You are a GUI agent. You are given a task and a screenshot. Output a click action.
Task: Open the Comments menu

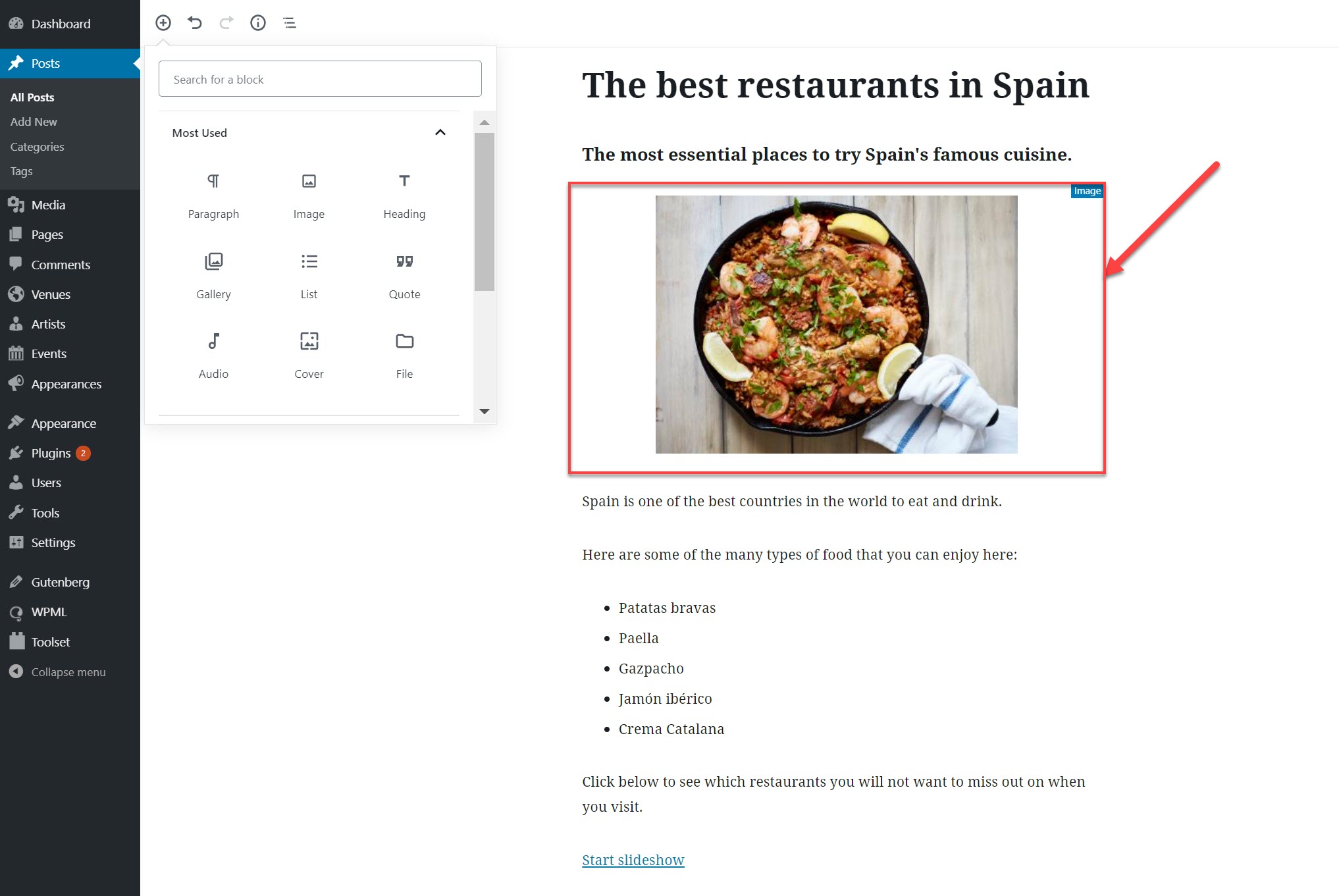70,265
